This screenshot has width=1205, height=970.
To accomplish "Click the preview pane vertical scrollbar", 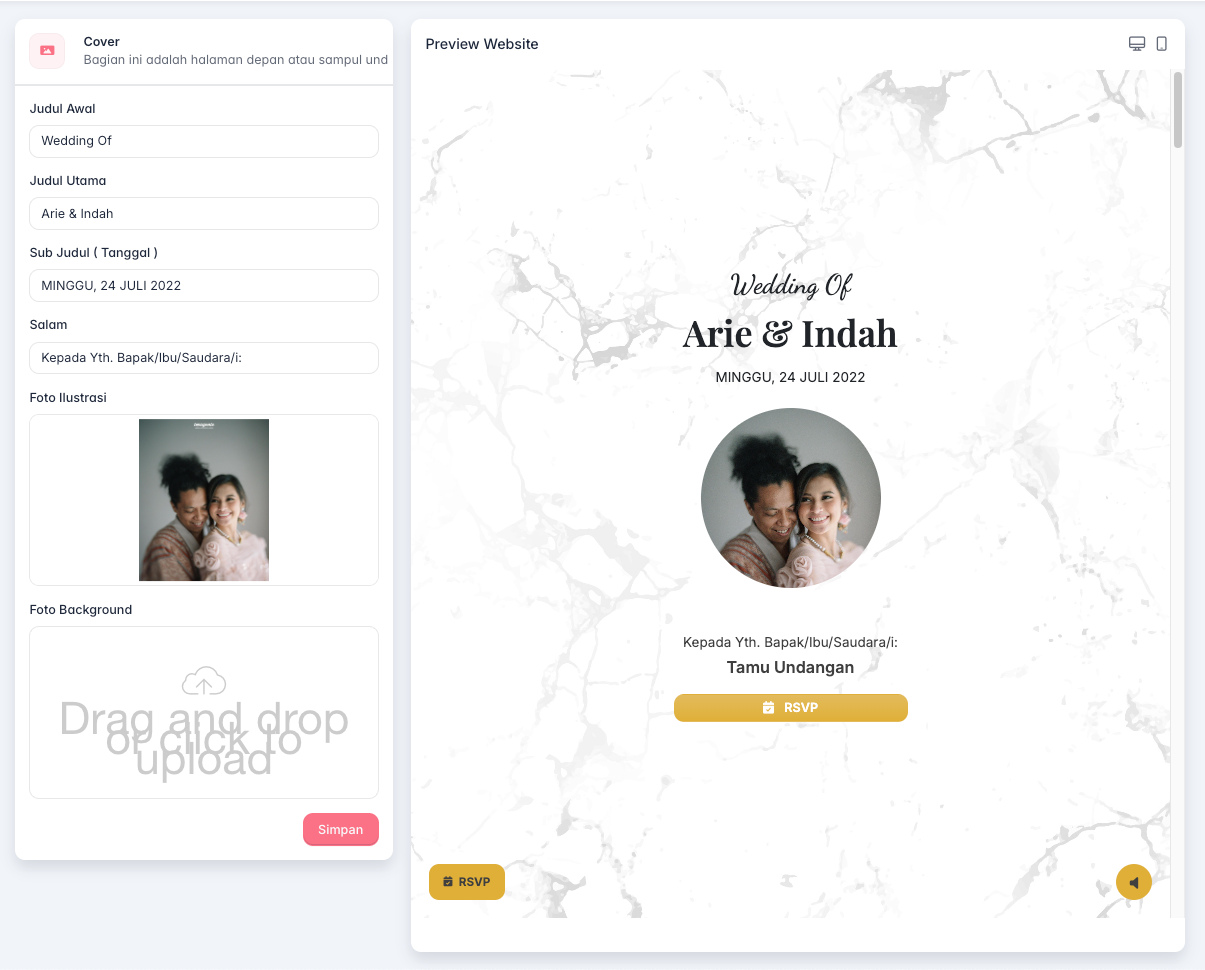I will coord(1178,110).
